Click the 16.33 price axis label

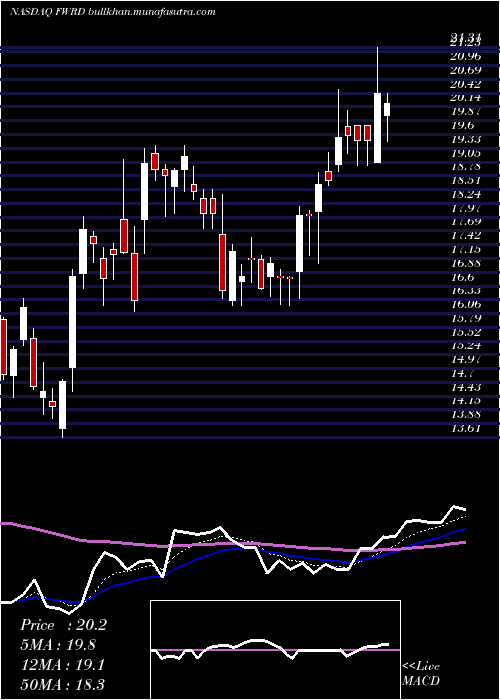click(x=466, y=291)
